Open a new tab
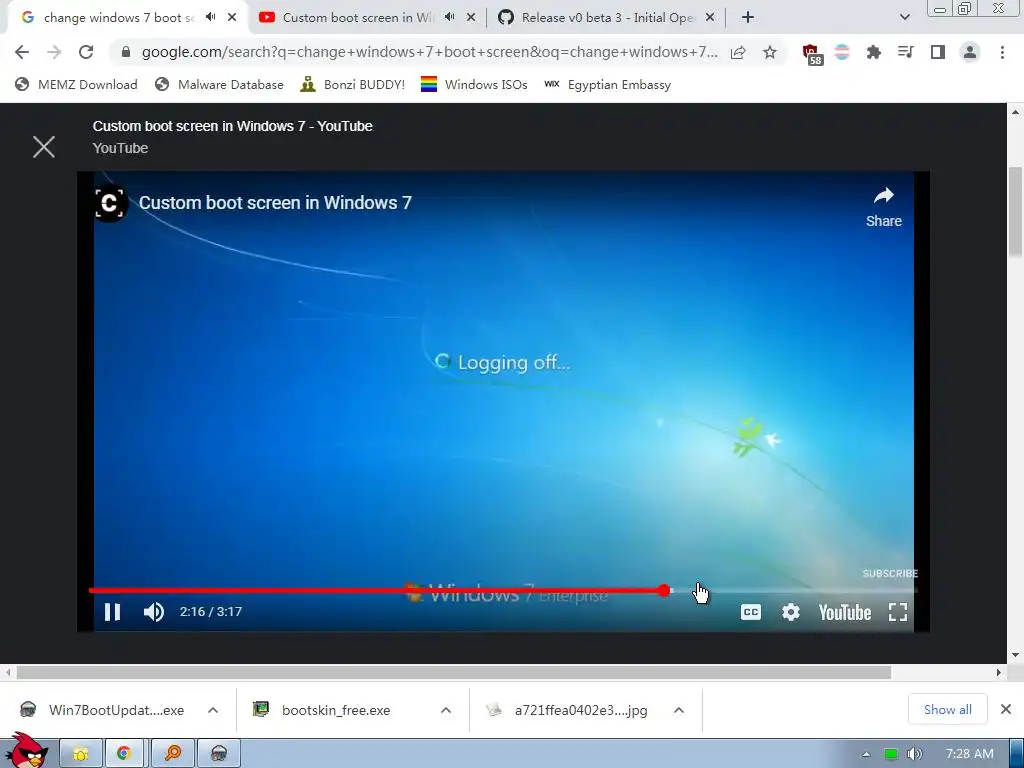The image size is (1024, 768). pyautogui.click(x=748, y=18)
